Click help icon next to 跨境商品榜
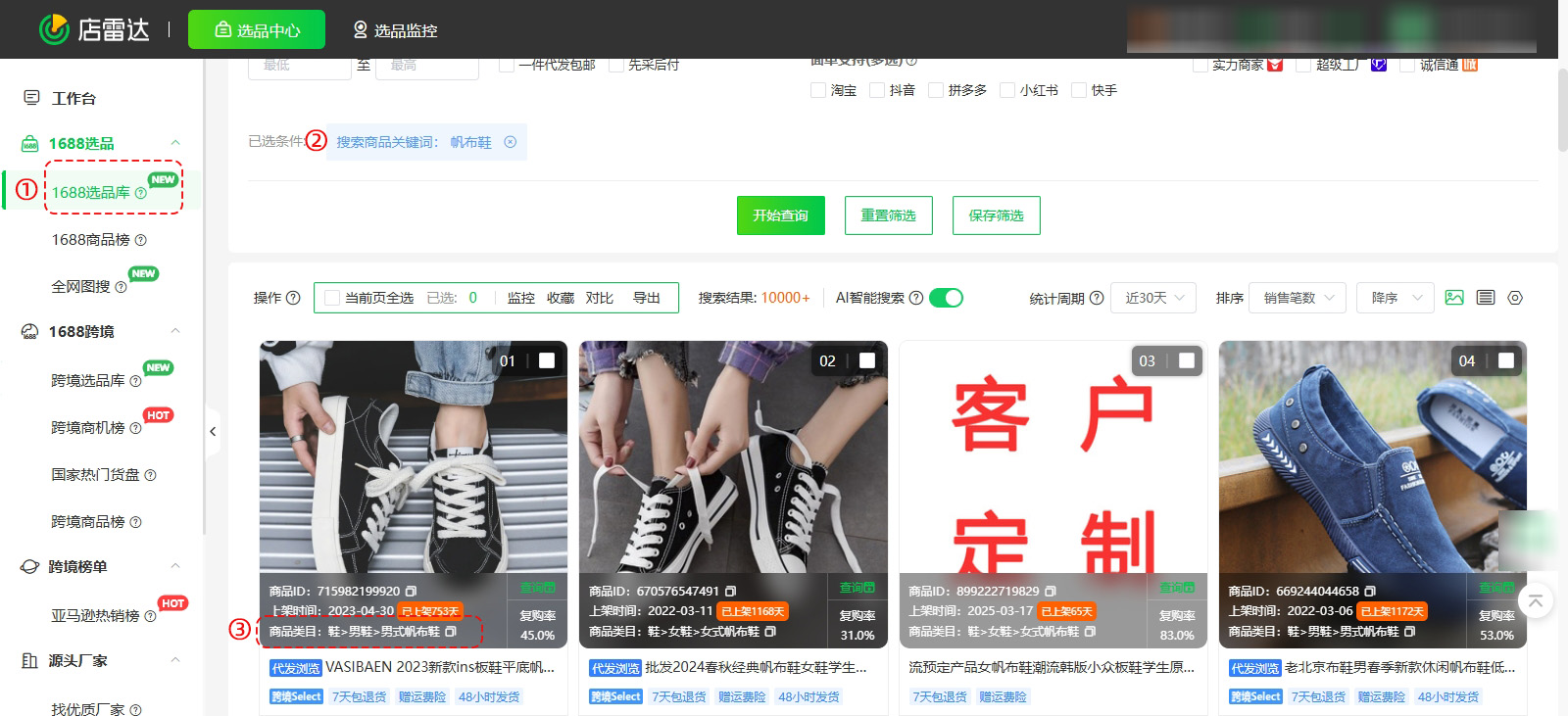The image size is (1568, 716). 135,522
